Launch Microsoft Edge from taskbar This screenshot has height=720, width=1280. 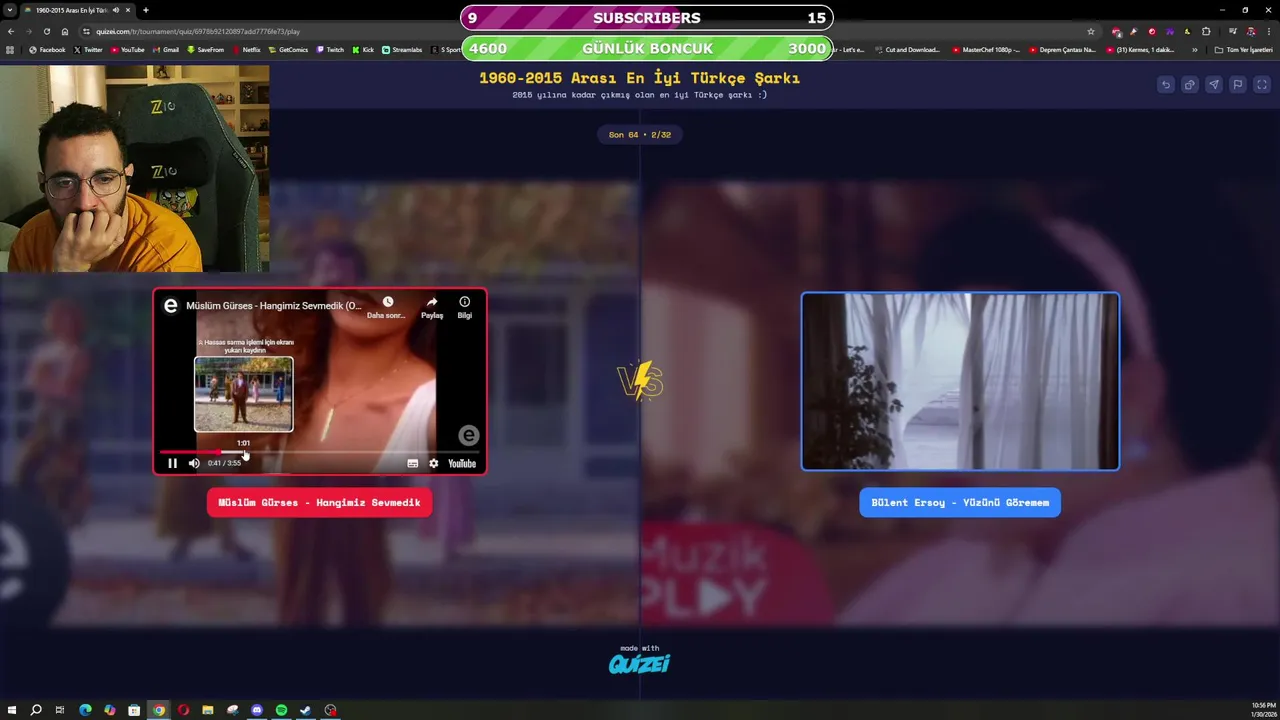pos(85,710)
